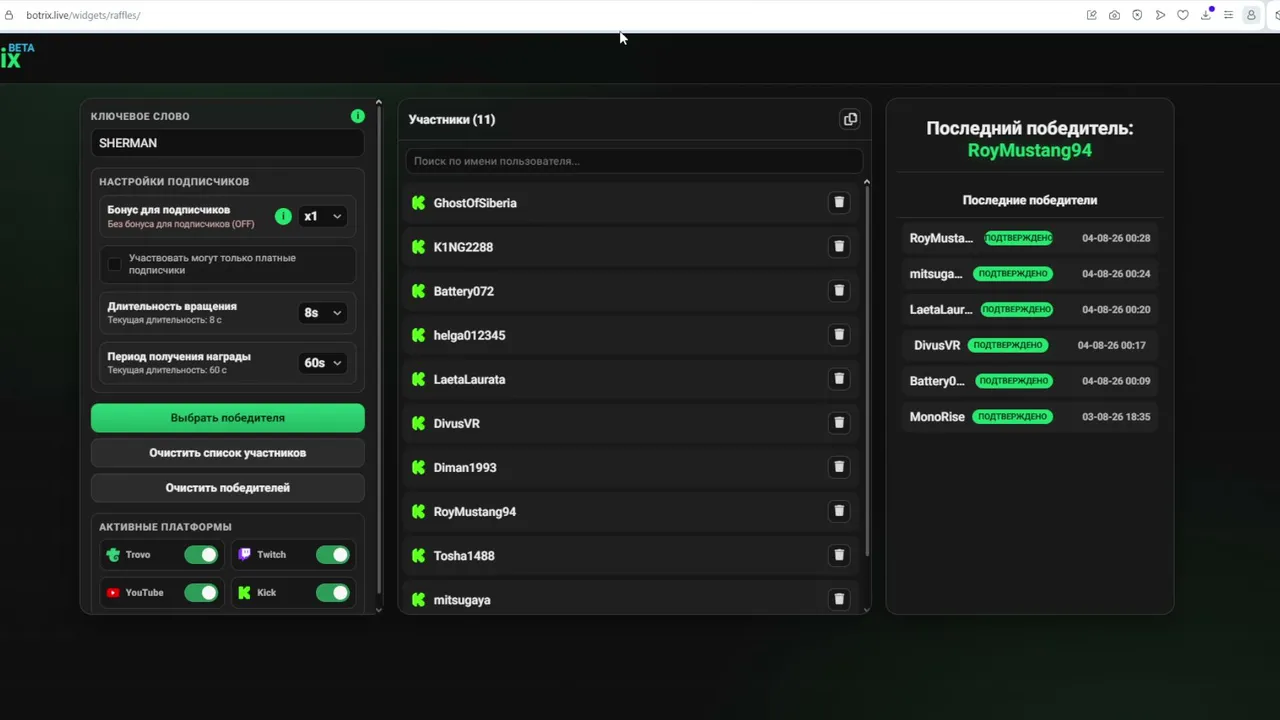Click browser screenshot camera icon
The width and height of the screenshot is (1280, 720).
1114,15
